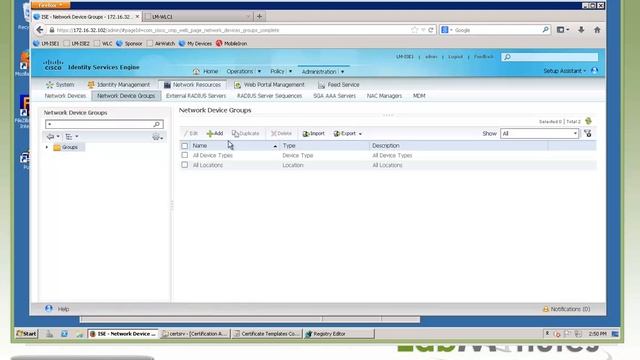Click the ISE header search field

pos(550,57)
